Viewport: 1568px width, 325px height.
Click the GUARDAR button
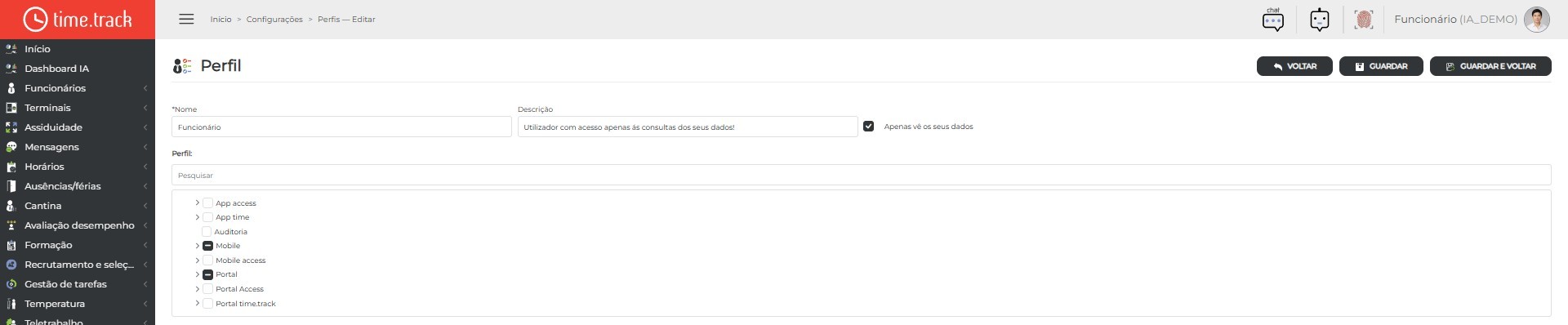[1381, 66]
